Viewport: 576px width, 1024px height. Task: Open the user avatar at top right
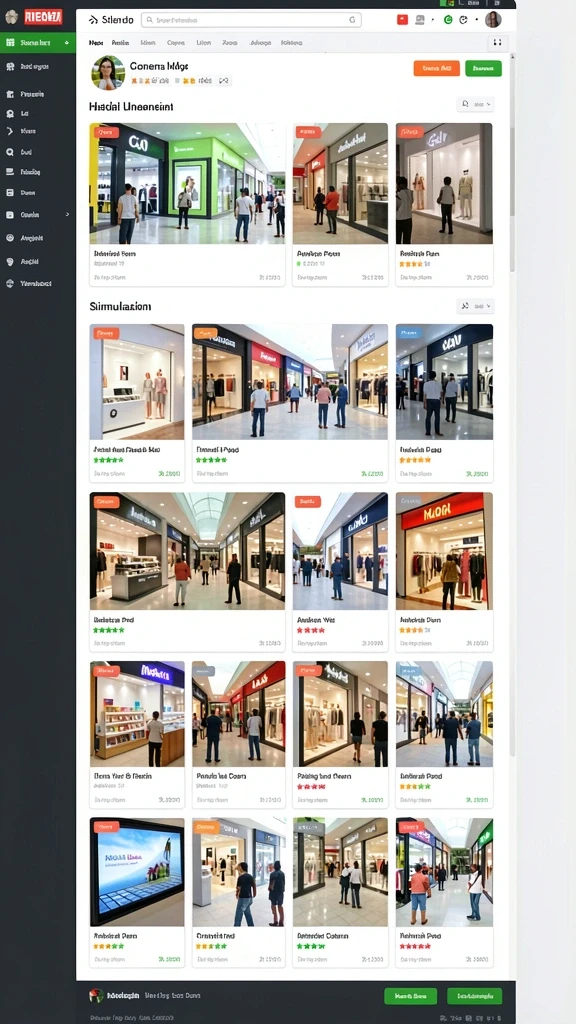pos(493,20)
